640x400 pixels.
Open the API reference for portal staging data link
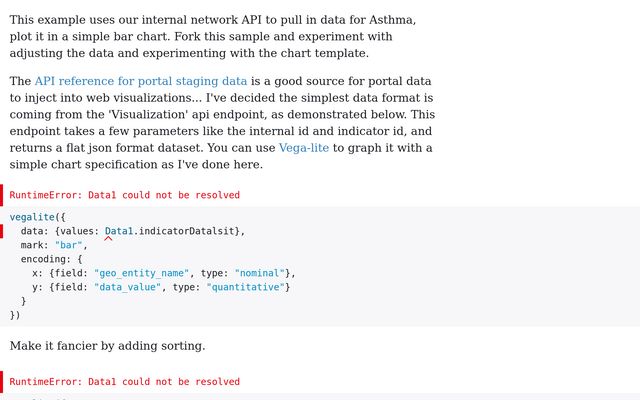[x=140, y=81]
